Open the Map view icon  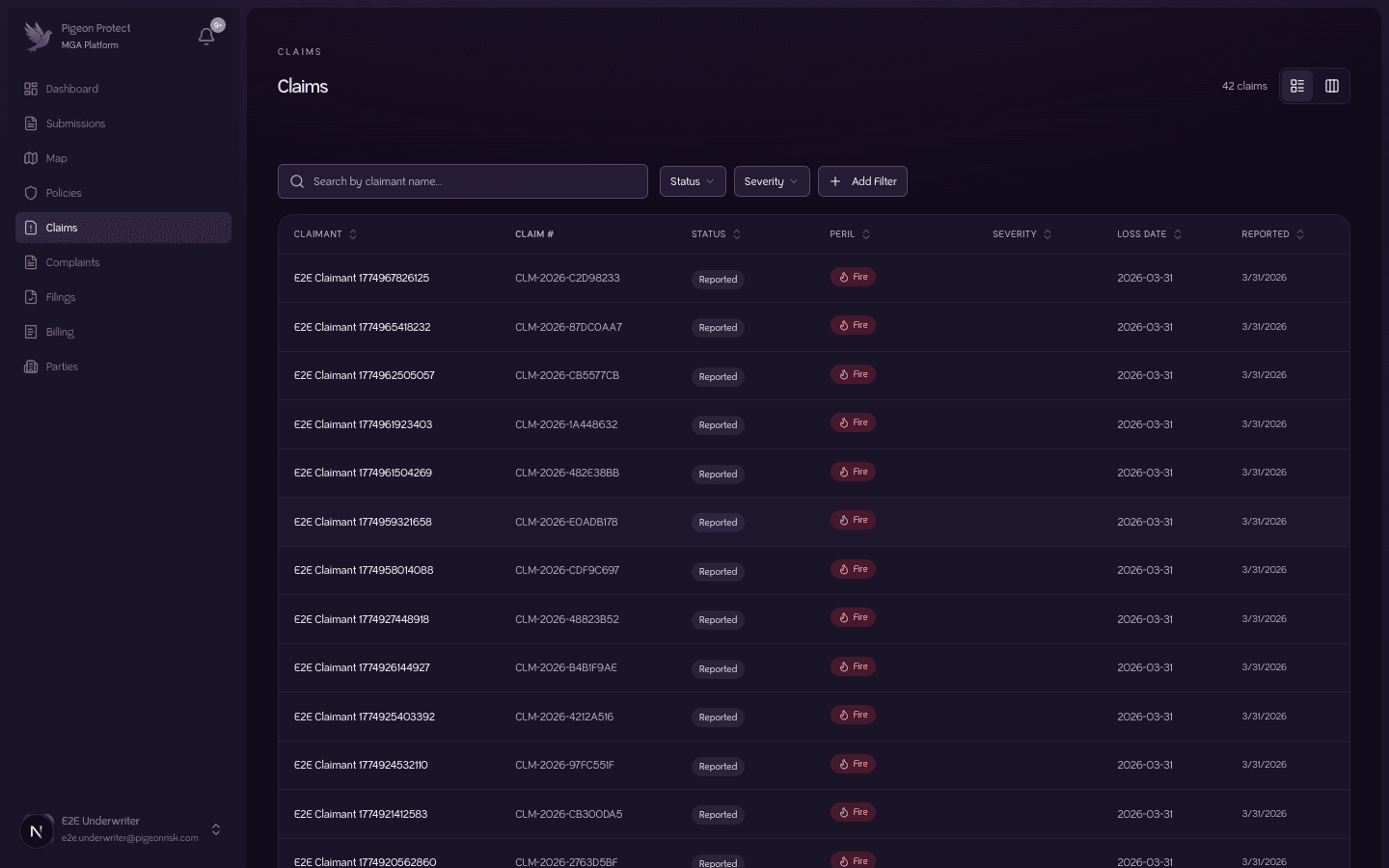32,158
